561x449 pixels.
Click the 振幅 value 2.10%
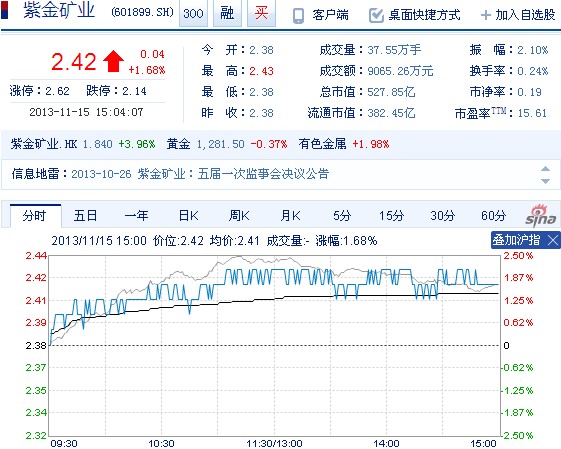tap(533, 50)
